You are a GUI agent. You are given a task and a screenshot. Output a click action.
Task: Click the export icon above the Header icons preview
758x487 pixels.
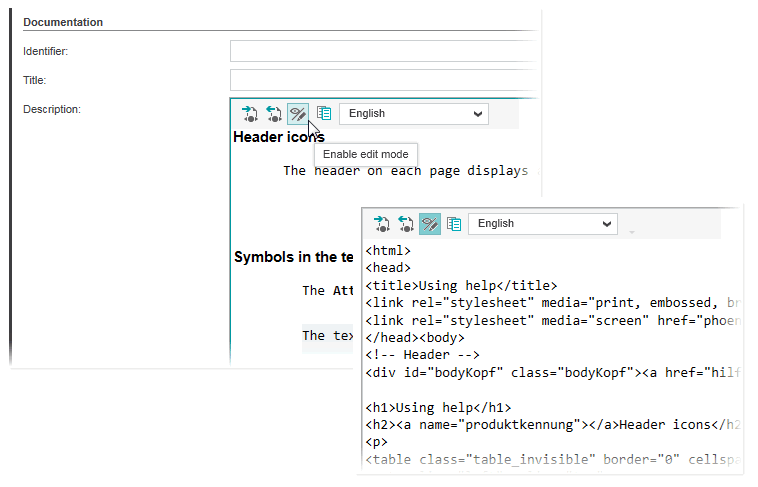pos(274,114)
